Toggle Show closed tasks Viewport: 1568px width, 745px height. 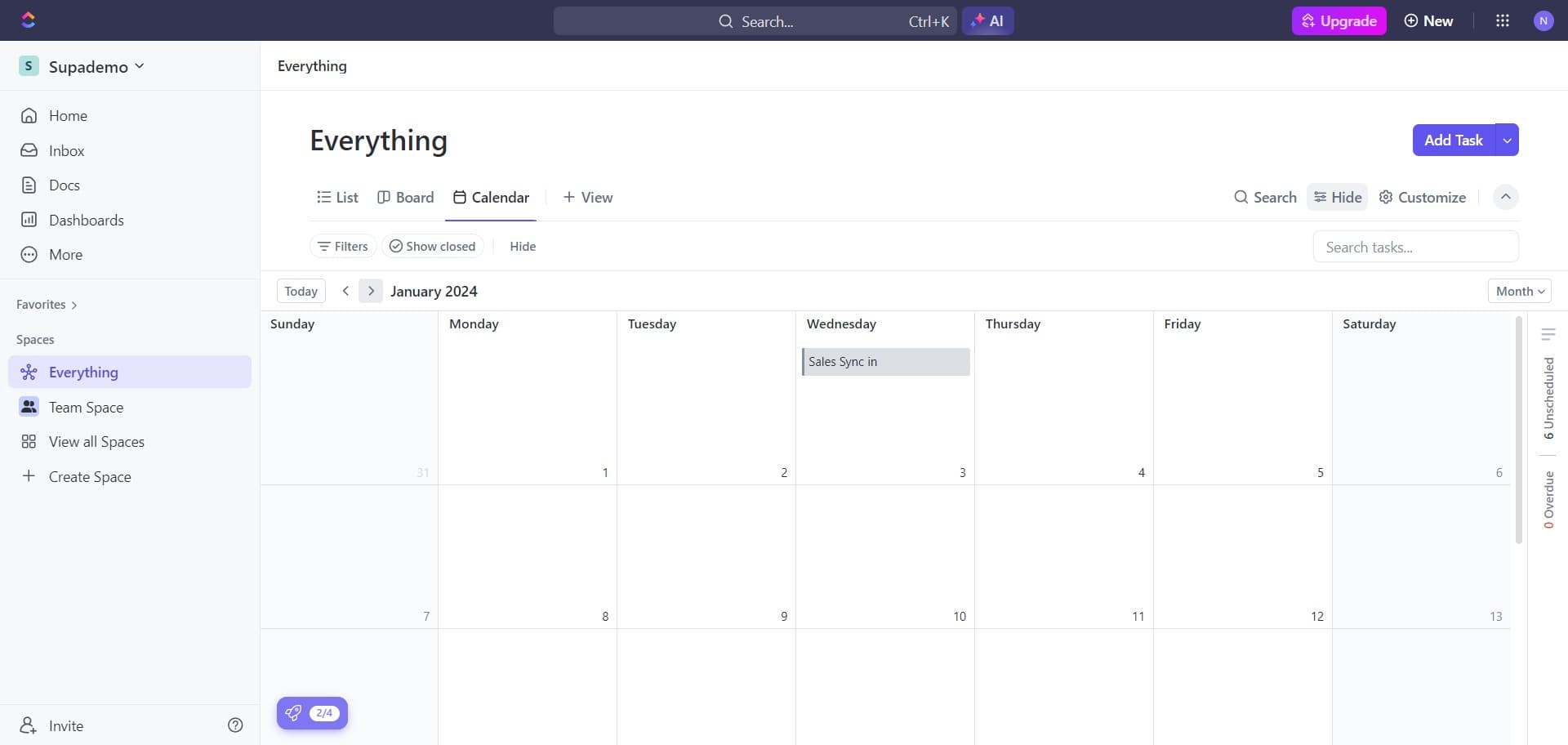click(x=432, y=247)
